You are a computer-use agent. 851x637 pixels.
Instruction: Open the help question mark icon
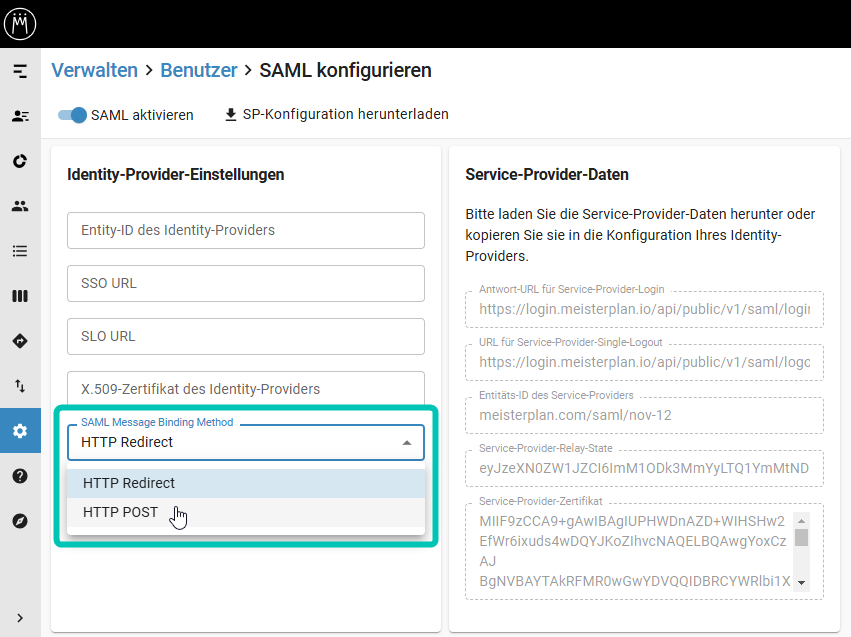pyautogui.click(x=20, y=476)
